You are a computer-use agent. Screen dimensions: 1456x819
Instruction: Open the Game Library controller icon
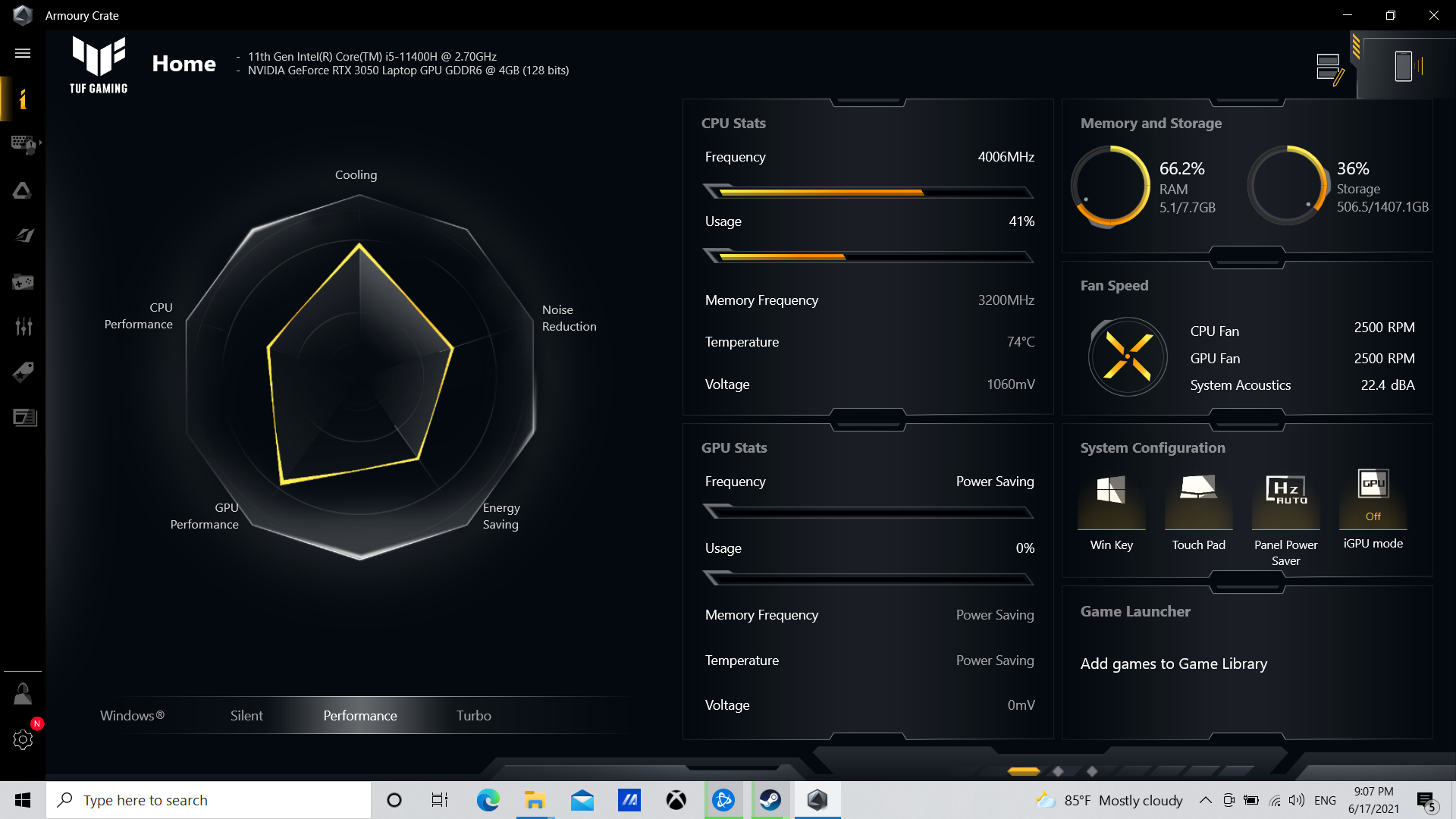click(23, 282)
